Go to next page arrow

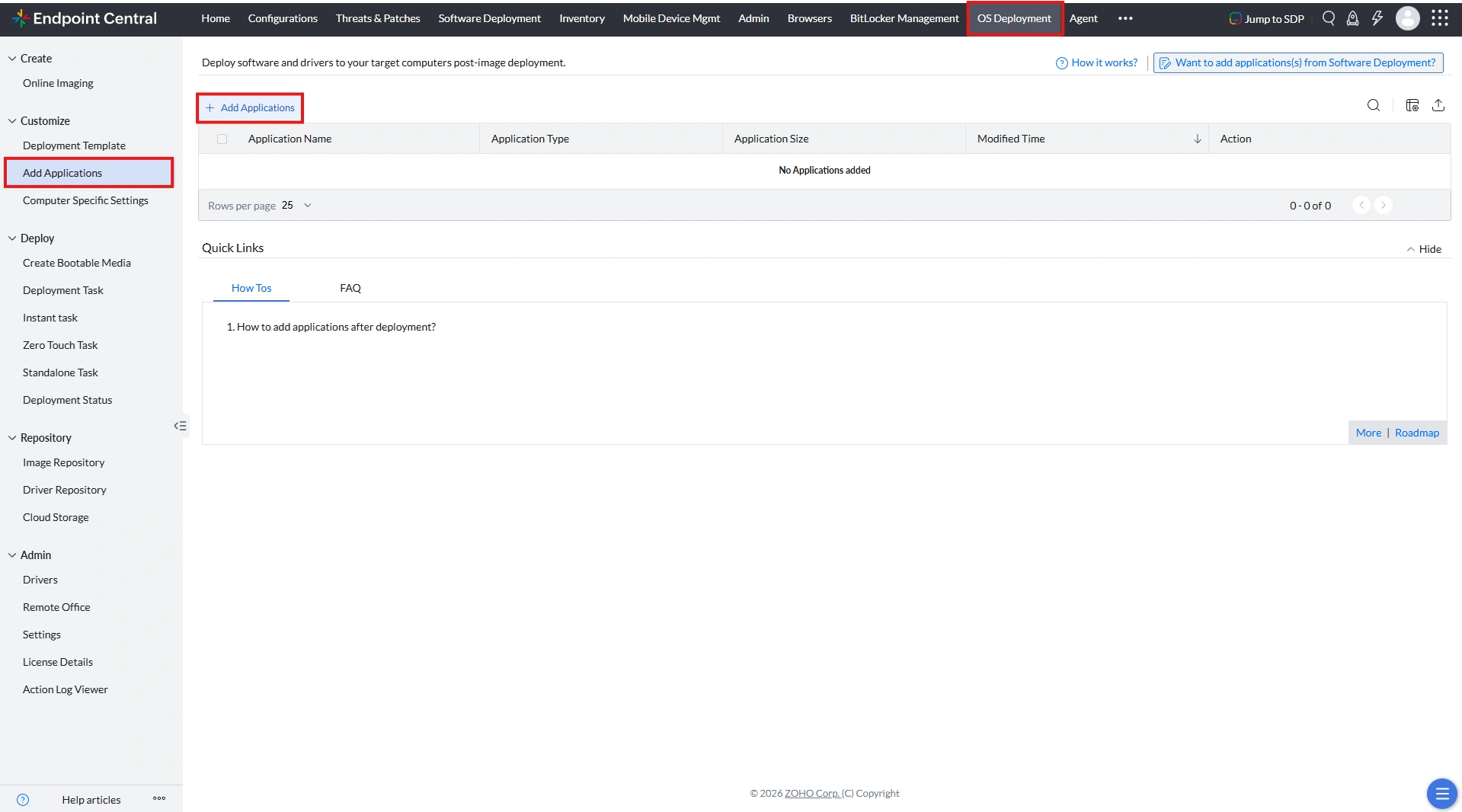(x=1384, y=205)
